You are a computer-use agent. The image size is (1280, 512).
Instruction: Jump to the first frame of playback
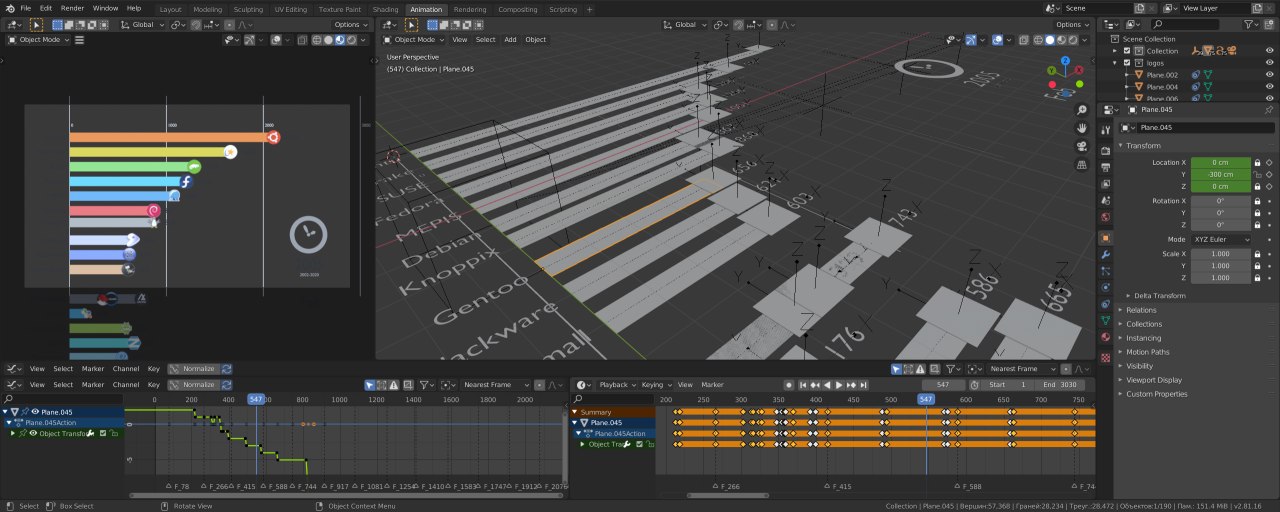pos(804,384)
